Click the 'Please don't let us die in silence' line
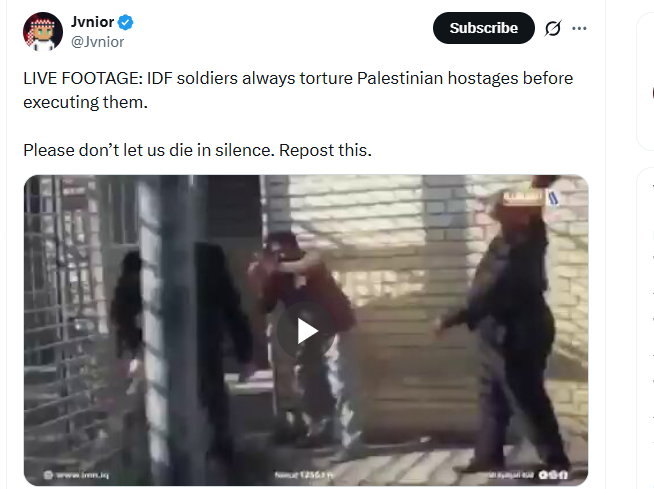 (197, 150)
